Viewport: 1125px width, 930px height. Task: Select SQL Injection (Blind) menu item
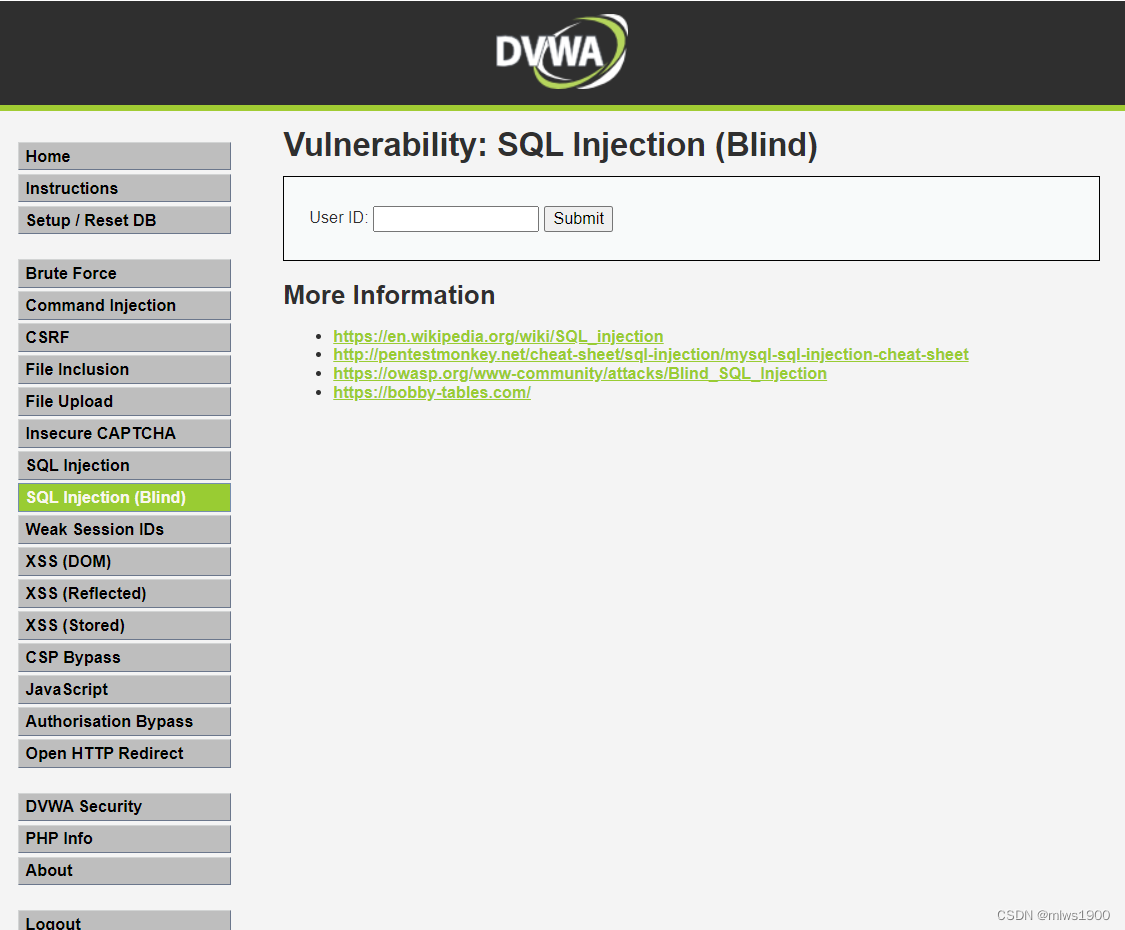124,497
